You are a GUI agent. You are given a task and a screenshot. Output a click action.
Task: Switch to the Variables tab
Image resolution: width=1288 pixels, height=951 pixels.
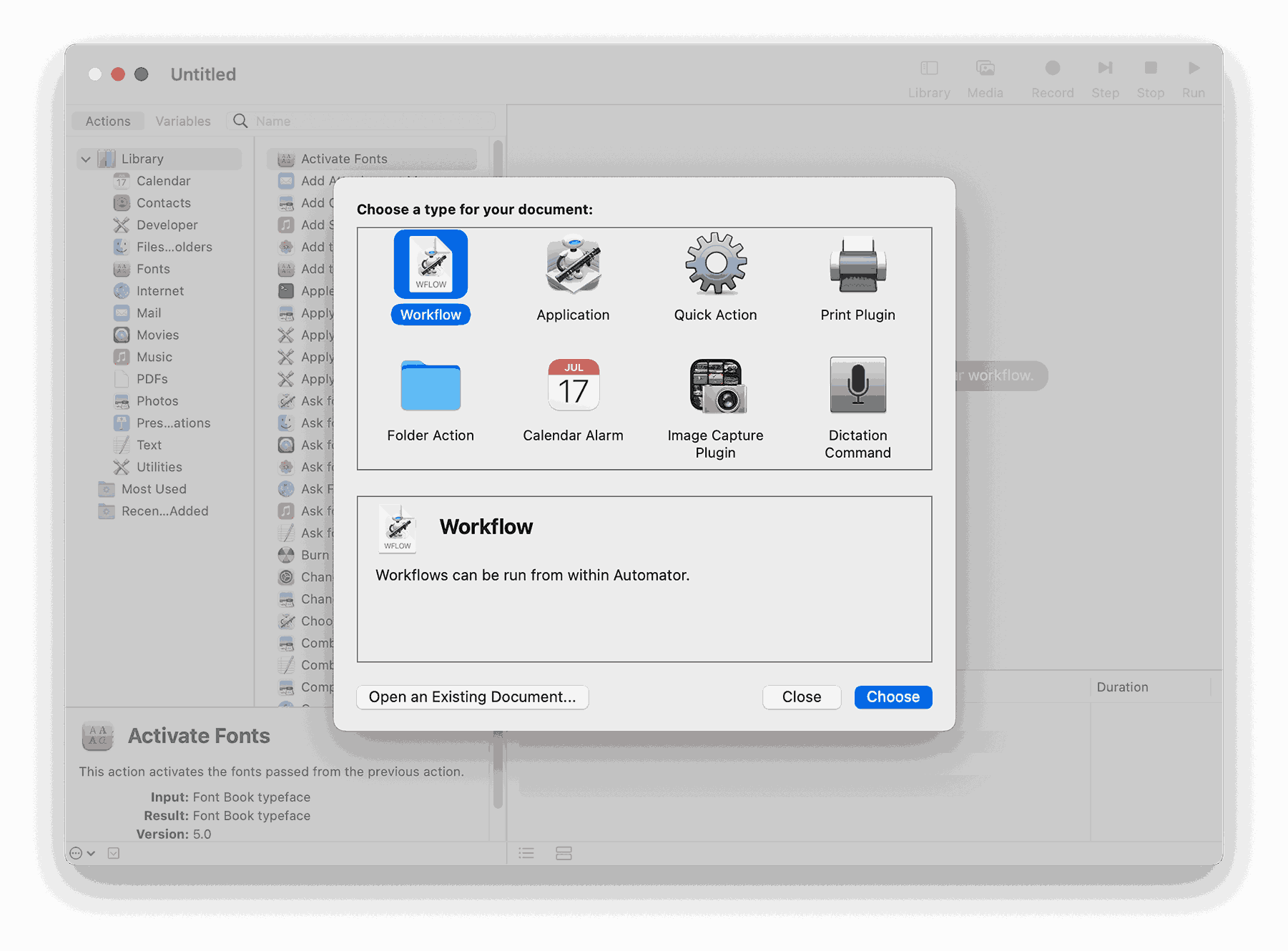[183, 120]
